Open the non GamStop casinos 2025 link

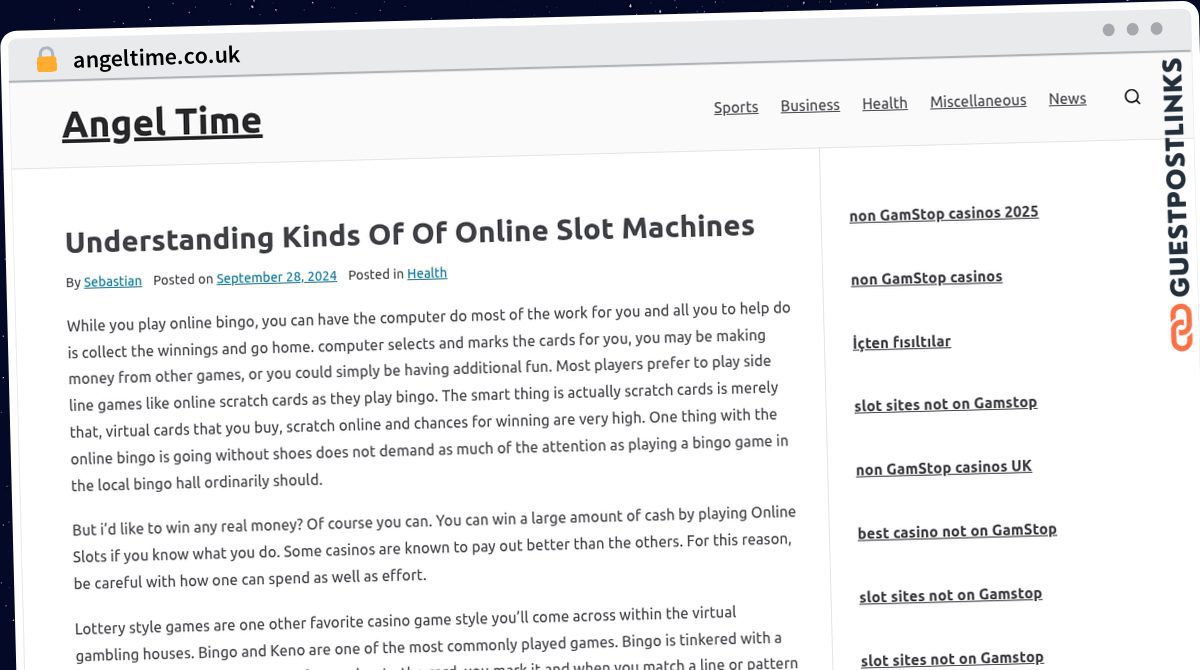[943, 213]
